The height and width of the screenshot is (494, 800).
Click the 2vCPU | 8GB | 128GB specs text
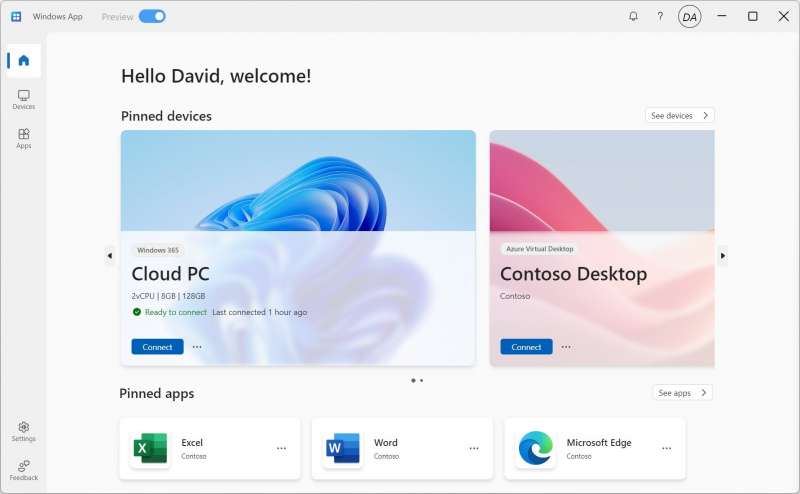168,296
